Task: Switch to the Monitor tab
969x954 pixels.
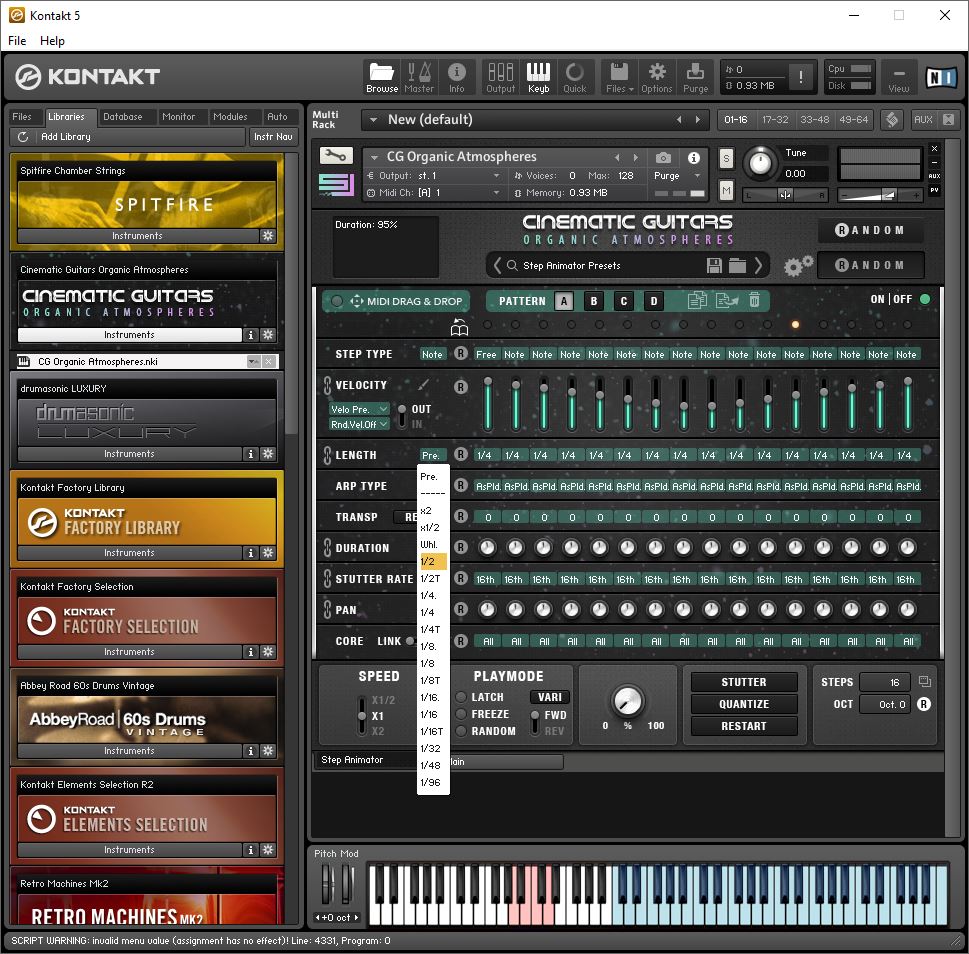Action: point(178,117)
